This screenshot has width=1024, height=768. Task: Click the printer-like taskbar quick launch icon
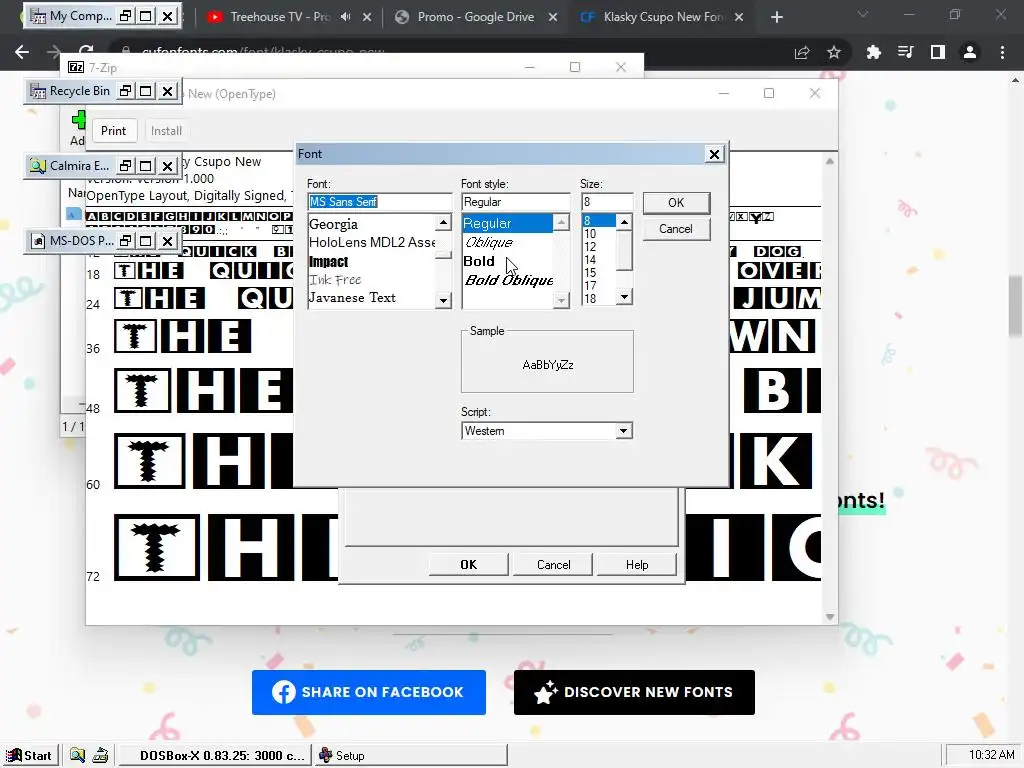(x=100, y=756)
